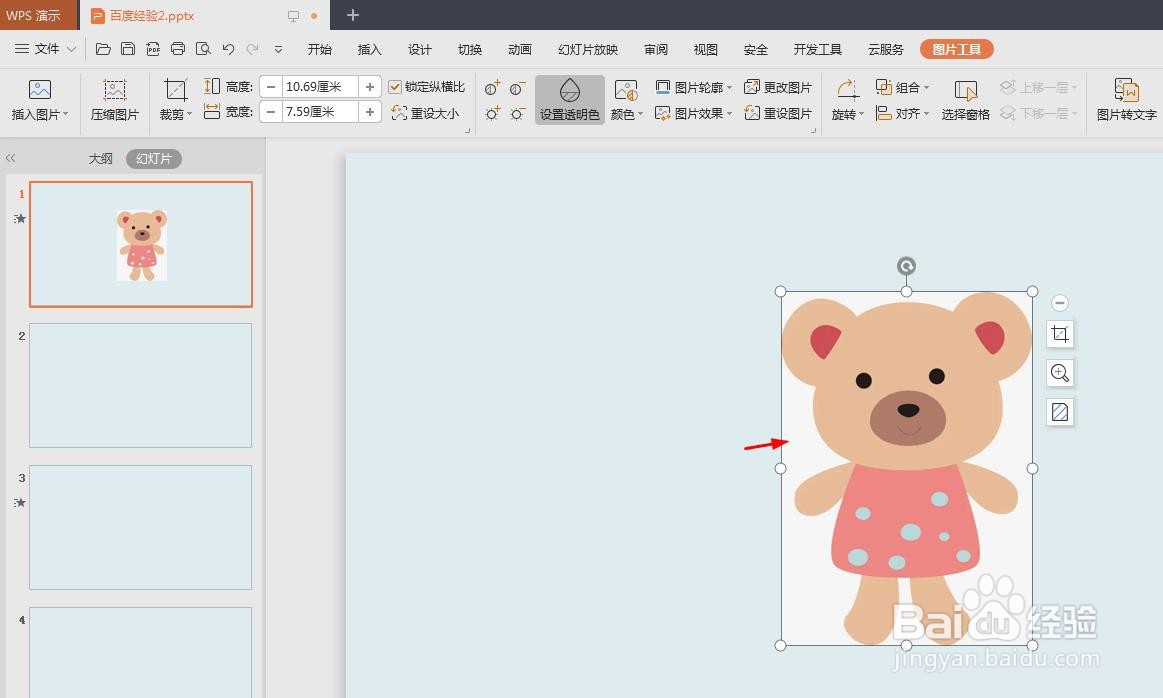1163x698 pixels.
Task: Click the magnifier icon beside the picture
Action: pyautogui.click(x=1059, y=373)
